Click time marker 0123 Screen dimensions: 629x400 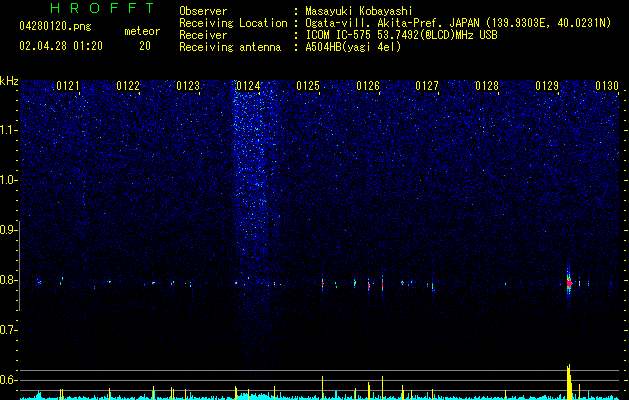point(188,86)
